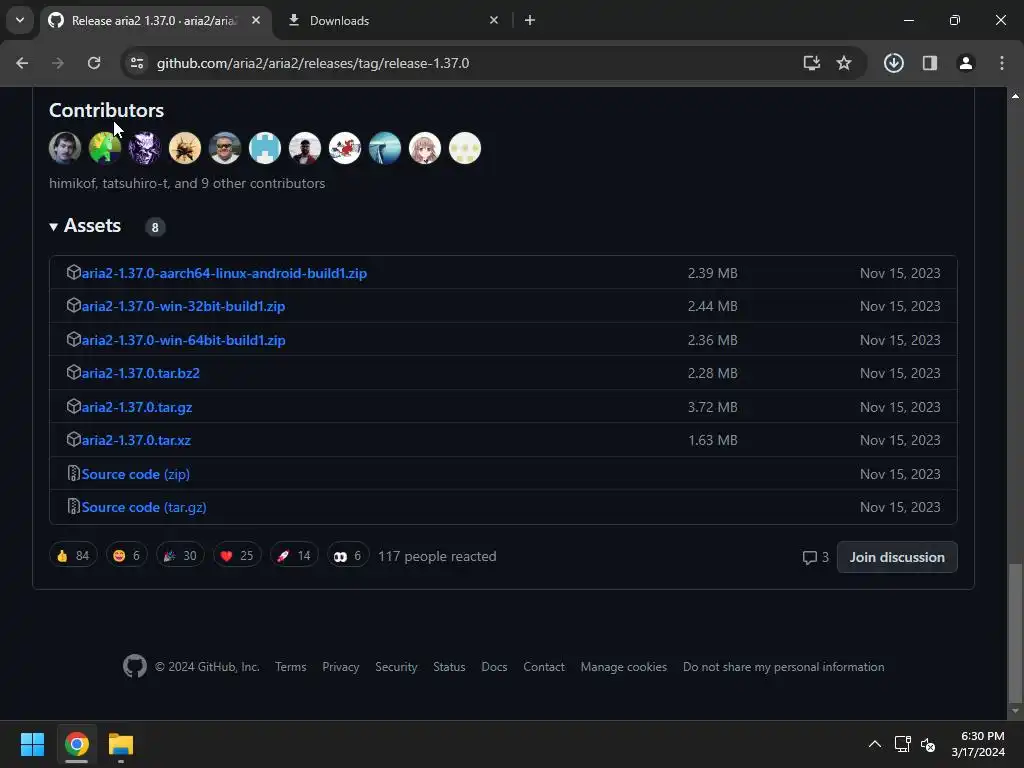
Task: Open the purple creature contributor avatar
Action: (x=144, y=148)
